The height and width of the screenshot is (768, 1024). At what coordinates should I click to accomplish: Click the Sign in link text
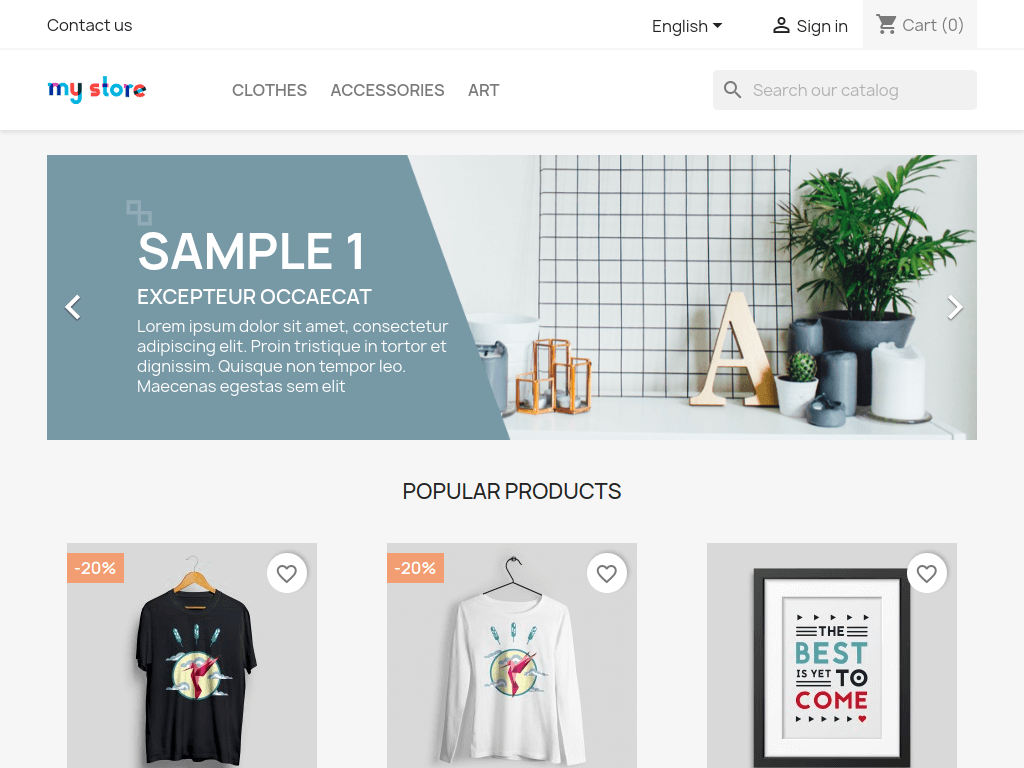tap(822, 26)
